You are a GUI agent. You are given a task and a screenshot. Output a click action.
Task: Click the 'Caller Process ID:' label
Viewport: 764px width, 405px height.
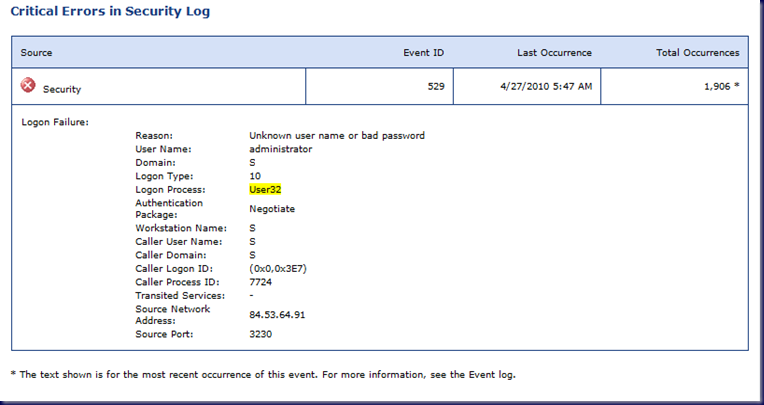pyautogui.click(x=177, y=282)
